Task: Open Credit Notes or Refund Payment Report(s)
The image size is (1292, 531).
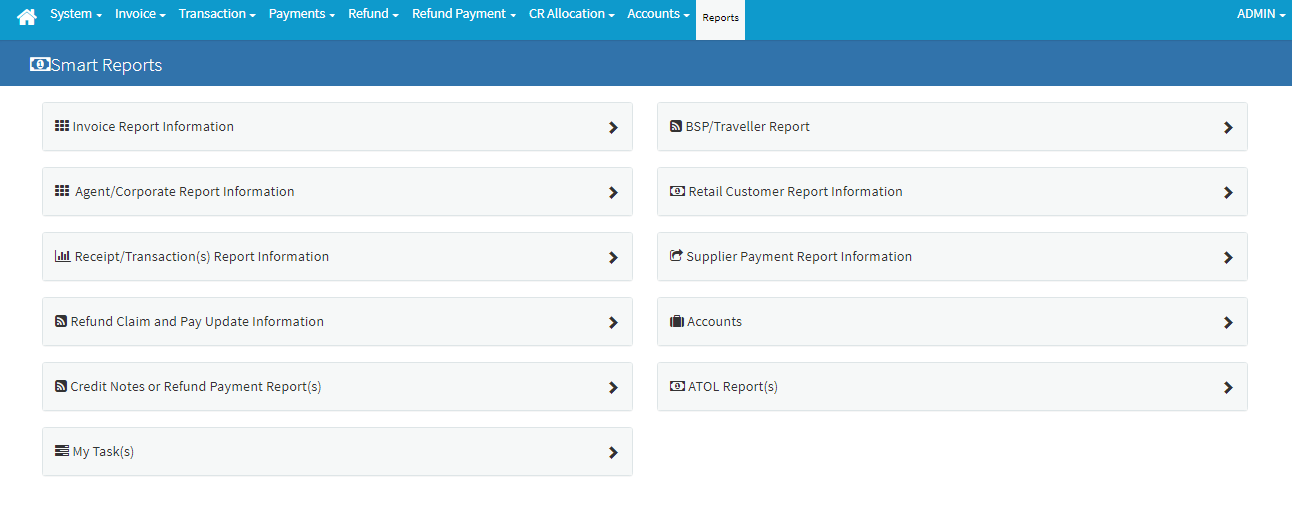Action: [196, 387]
